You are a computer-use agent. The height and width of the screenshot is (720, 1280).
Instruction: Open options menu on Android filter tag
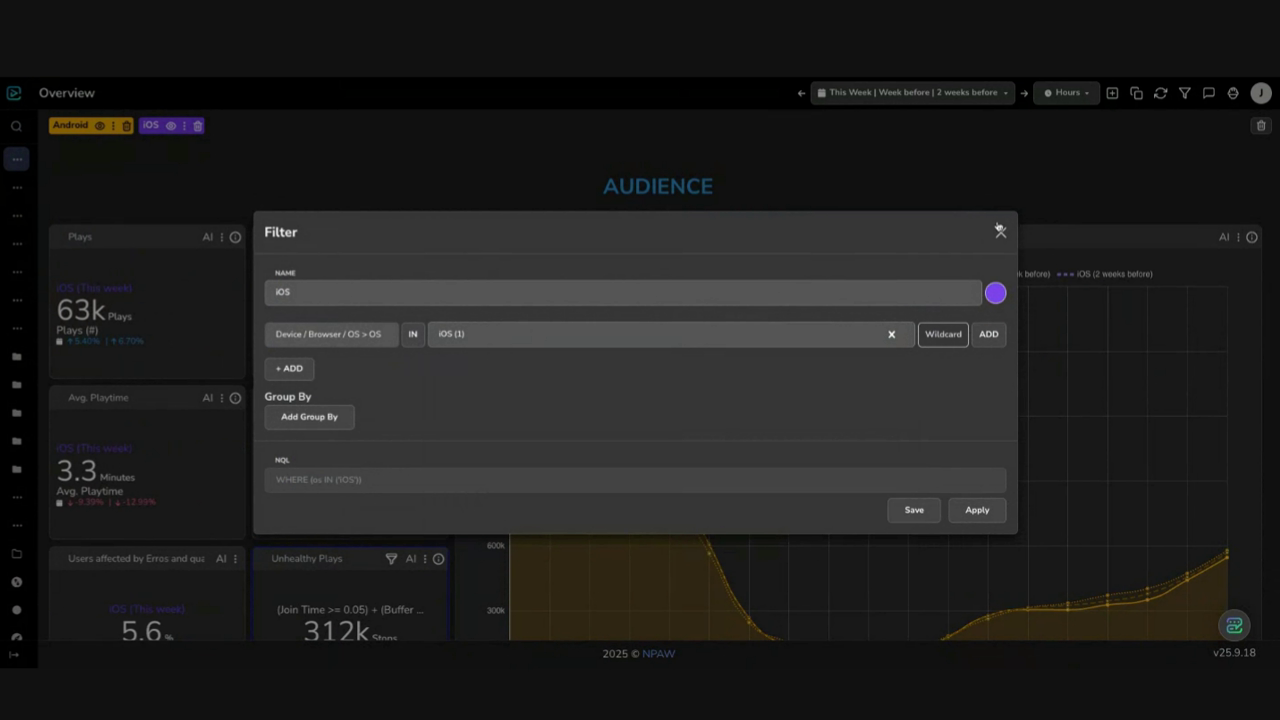pos(113,126)
